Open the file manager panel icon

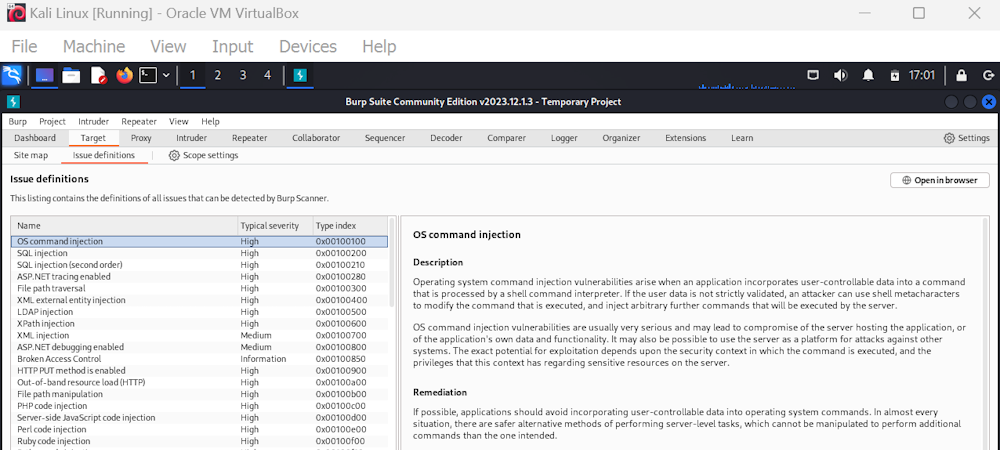tap(71, 75)
